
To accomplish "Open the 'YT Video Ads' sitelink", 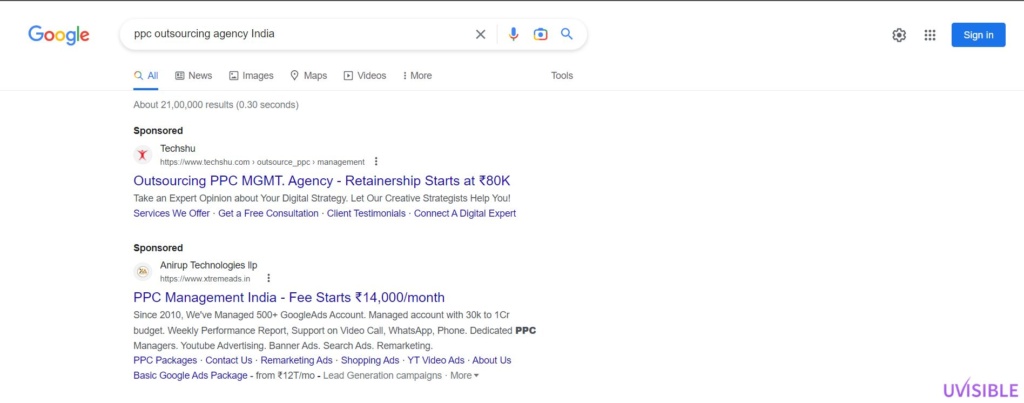I will click(x=436, y=361).
